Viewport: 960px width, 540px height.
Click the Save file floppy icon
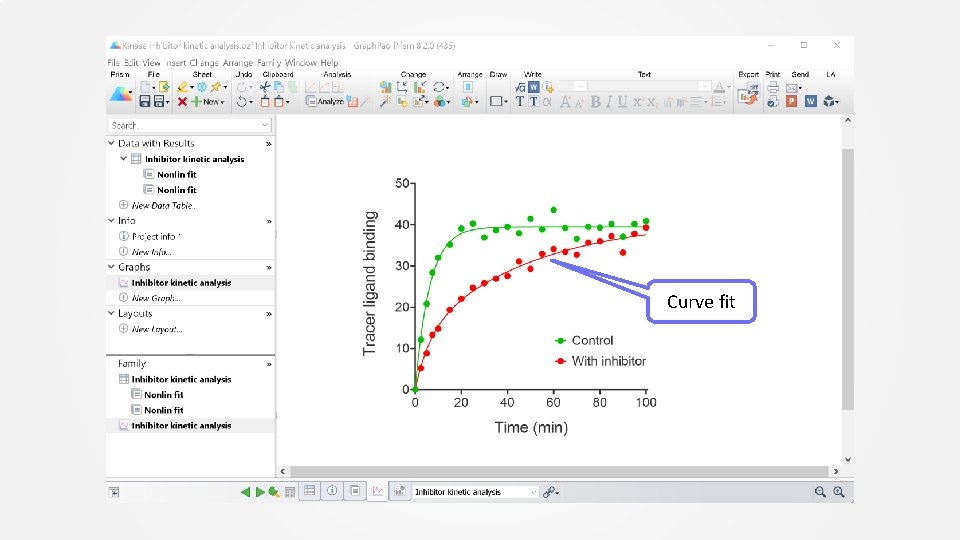(145, 102)
